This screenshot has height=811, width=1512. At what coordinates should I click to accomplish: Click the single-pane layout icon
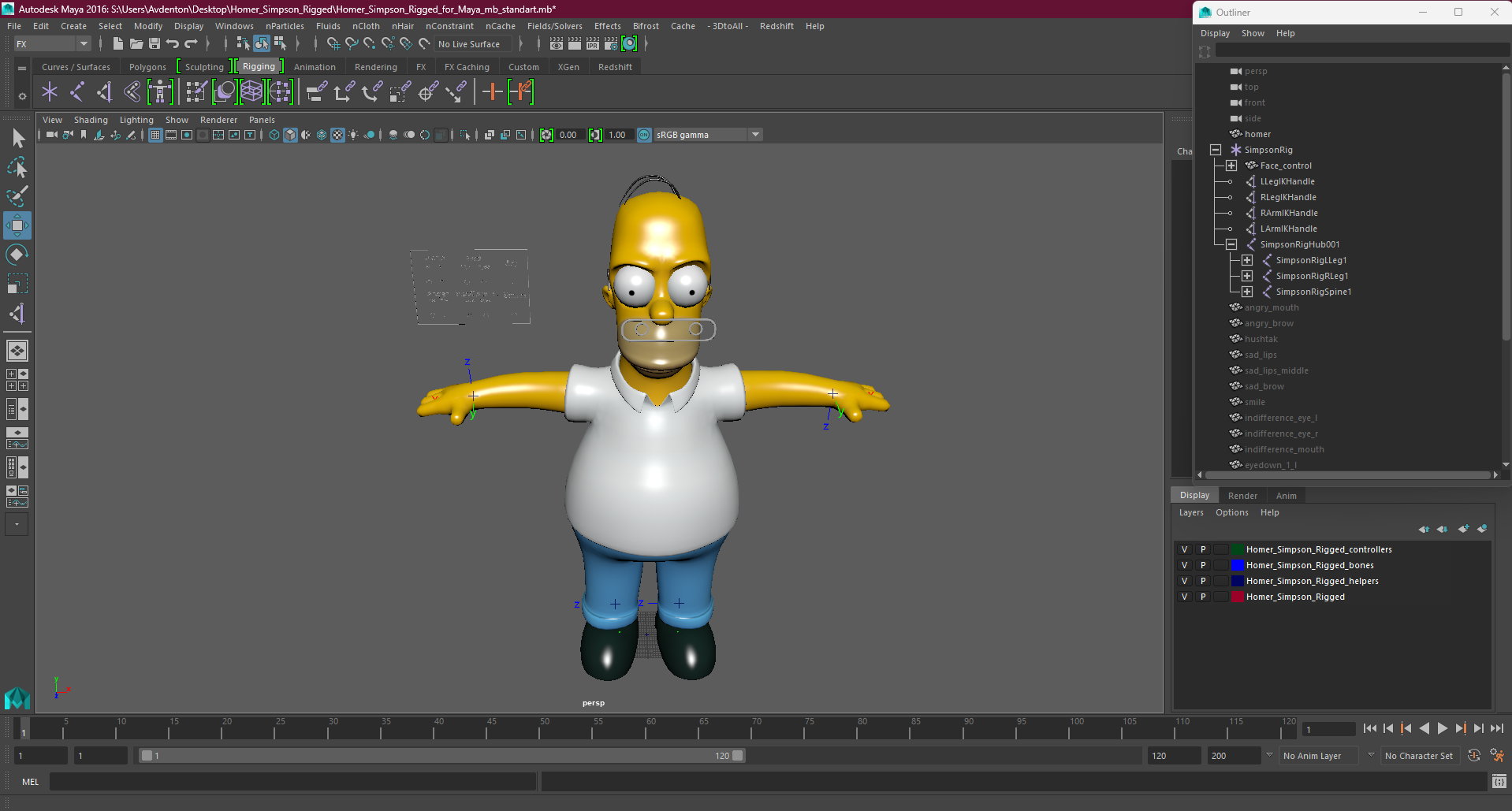click(17, 351)
